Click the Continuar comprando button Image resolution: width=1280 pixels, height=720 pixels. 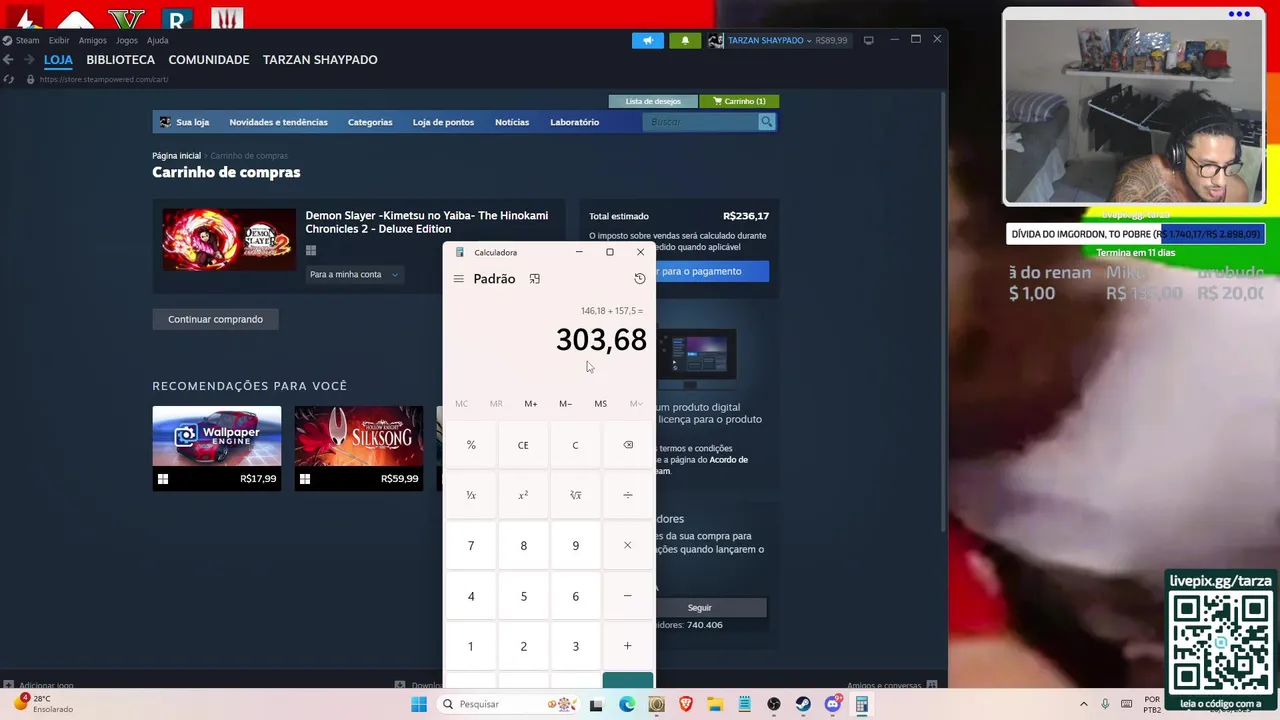(215, 319)
